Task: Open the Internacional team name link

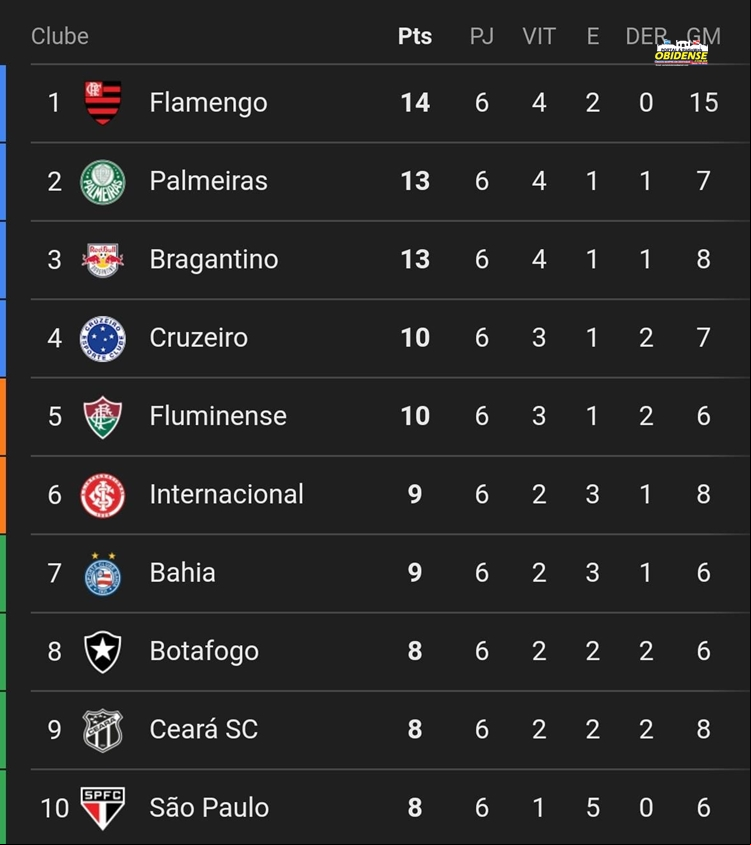Action: click(x=227, y=494)
